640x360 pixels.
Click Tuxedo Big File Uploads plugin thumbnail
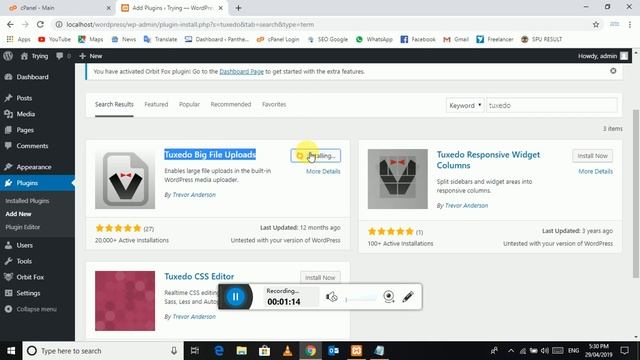[125, 179]
